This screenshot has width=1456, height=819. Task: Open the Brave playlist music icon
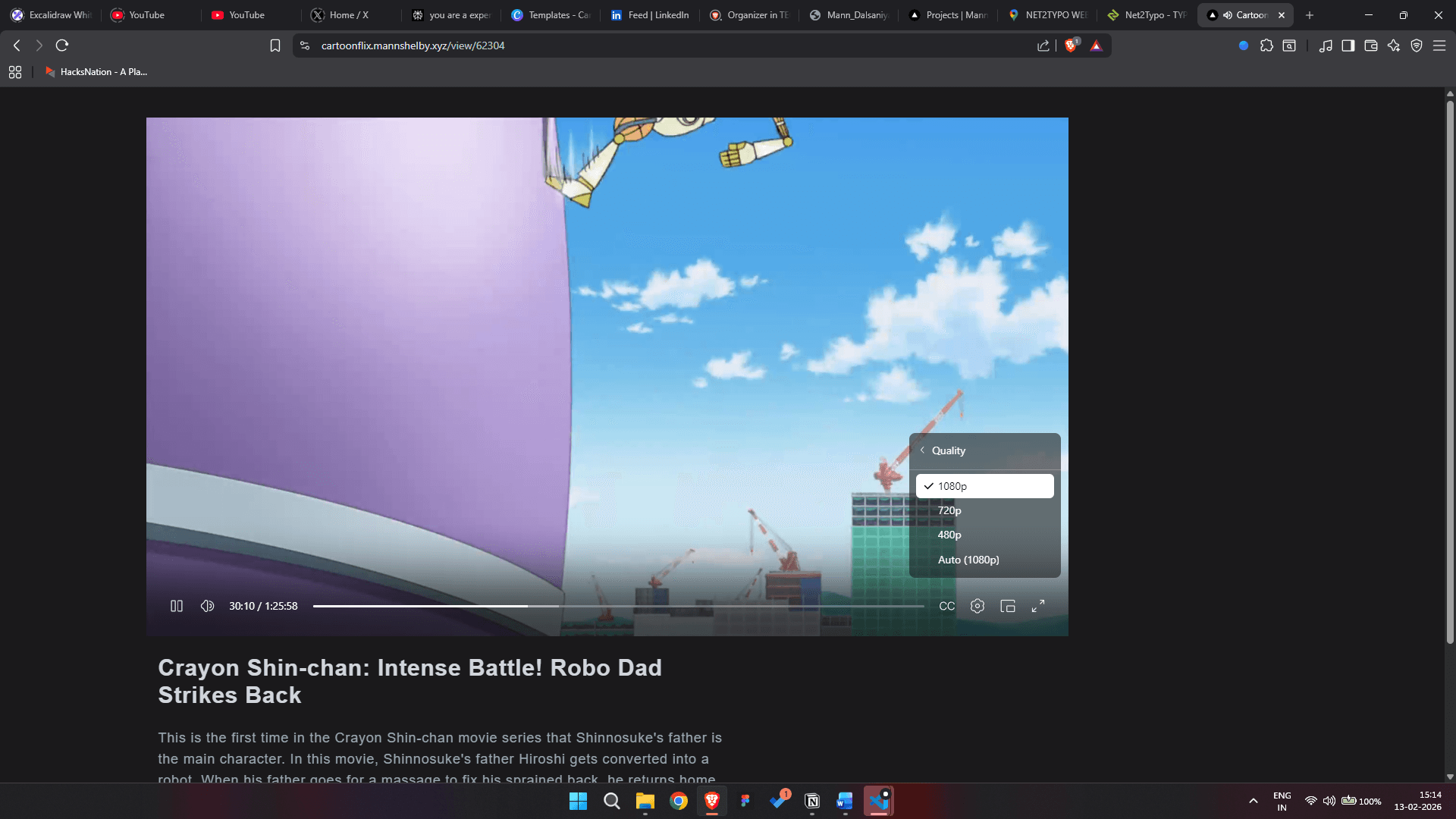coord(1326,45)
